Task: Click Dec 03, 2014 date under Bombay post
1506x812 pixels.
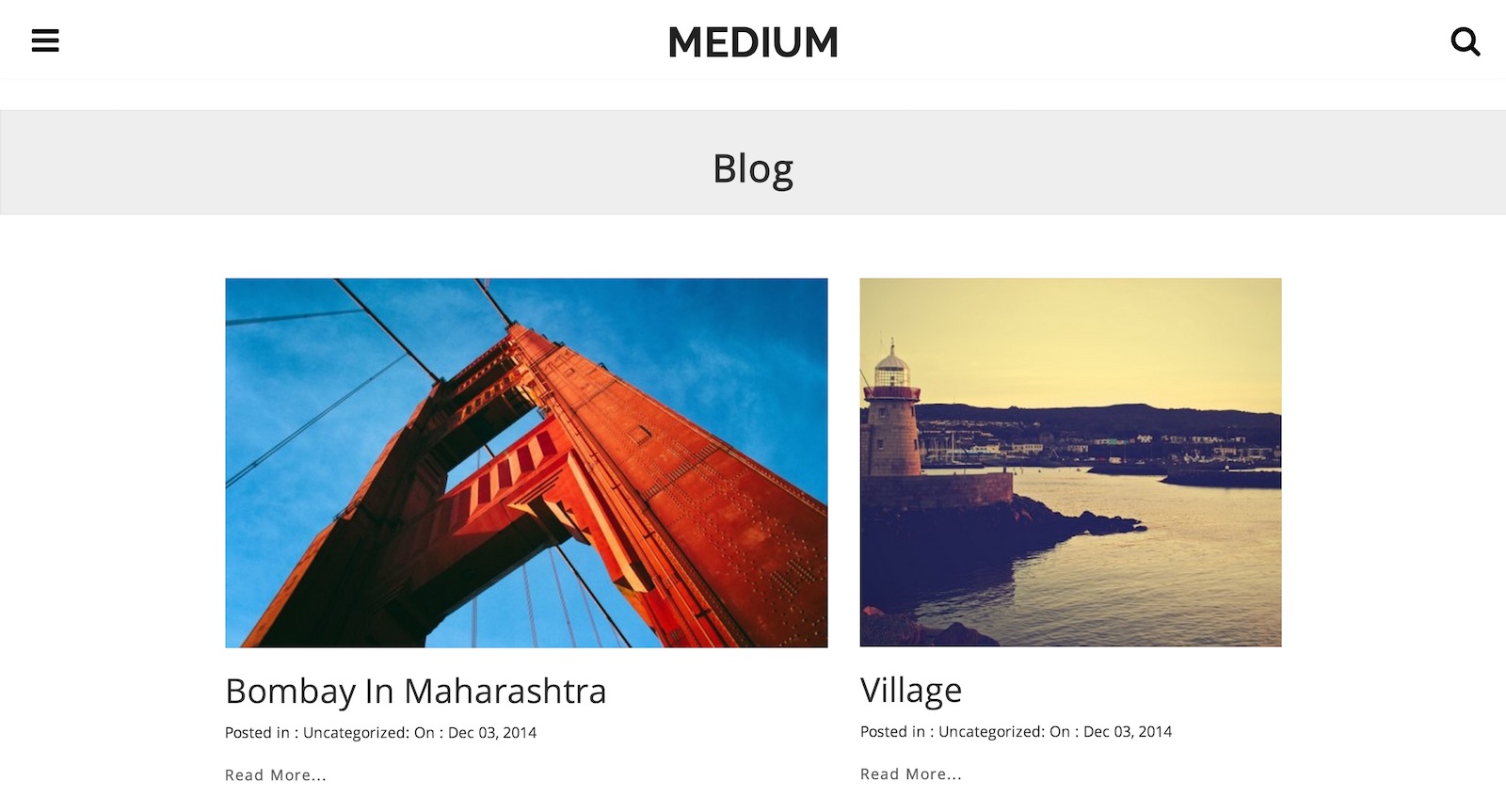Action: pos(492,733)
